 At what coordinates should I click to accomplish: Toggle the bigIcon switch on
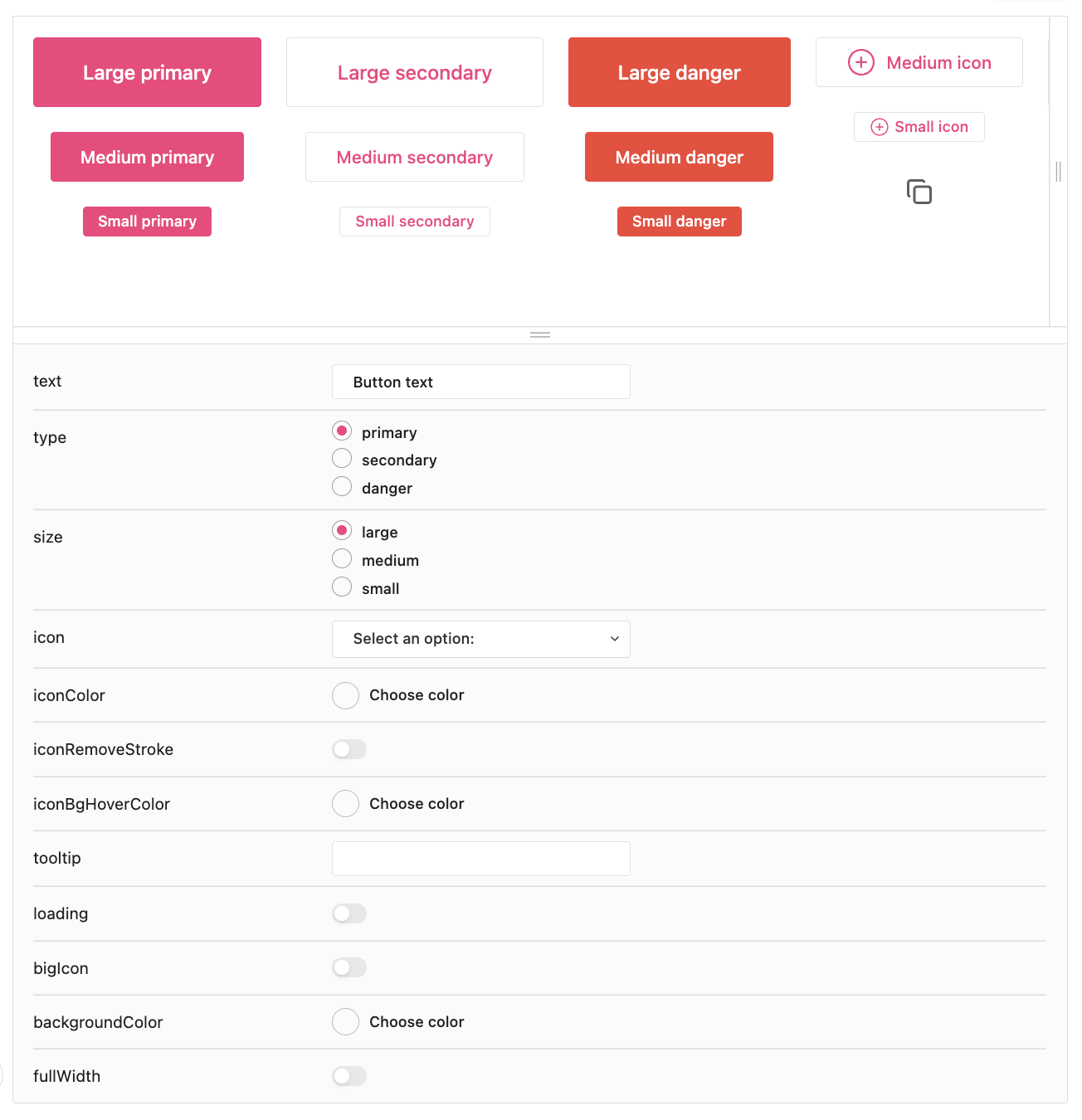pyautogui.click(x=348, y=967)
